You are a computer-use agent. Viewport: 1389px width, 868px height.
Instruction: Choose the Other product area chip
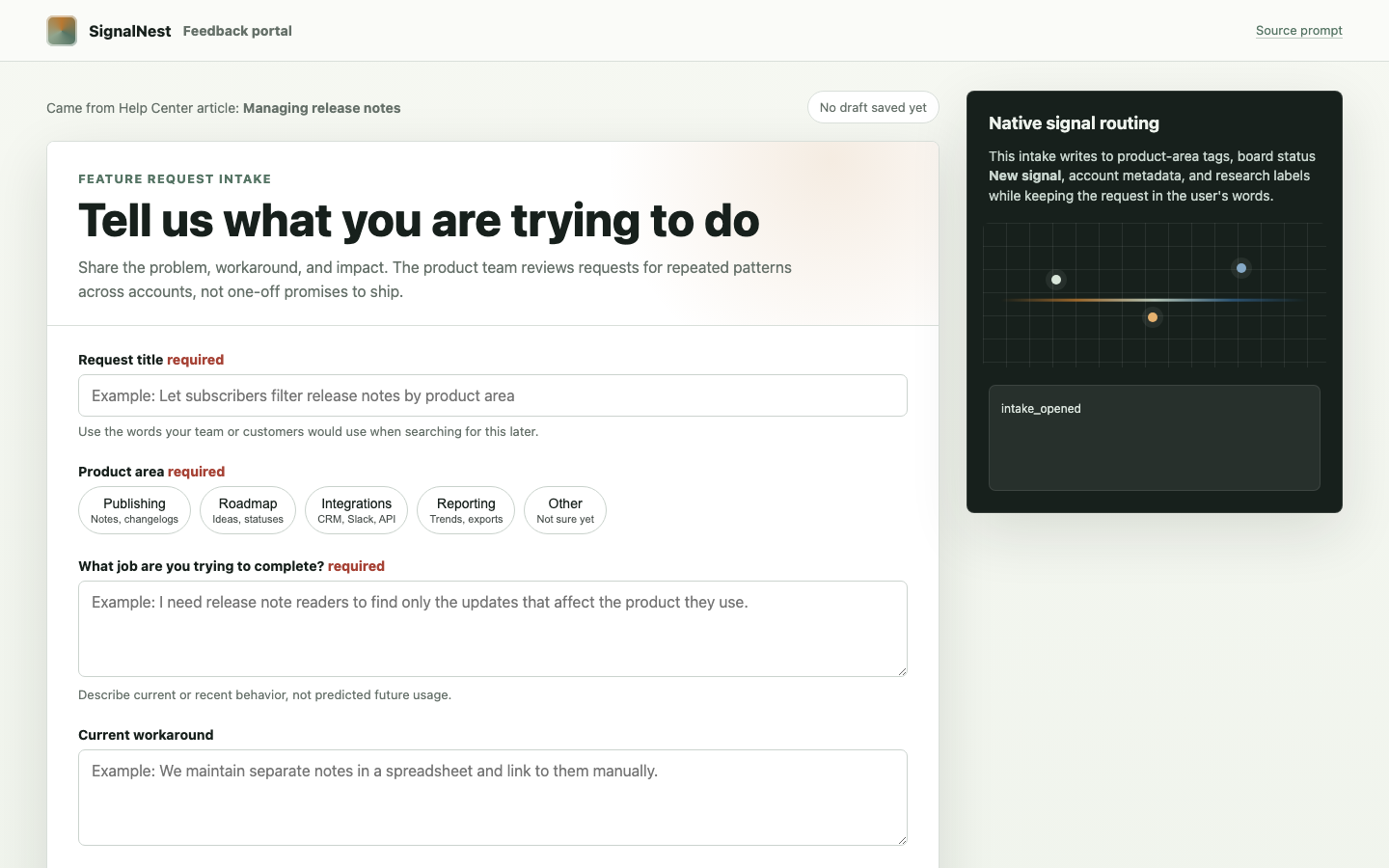click(x=565, y=510)
